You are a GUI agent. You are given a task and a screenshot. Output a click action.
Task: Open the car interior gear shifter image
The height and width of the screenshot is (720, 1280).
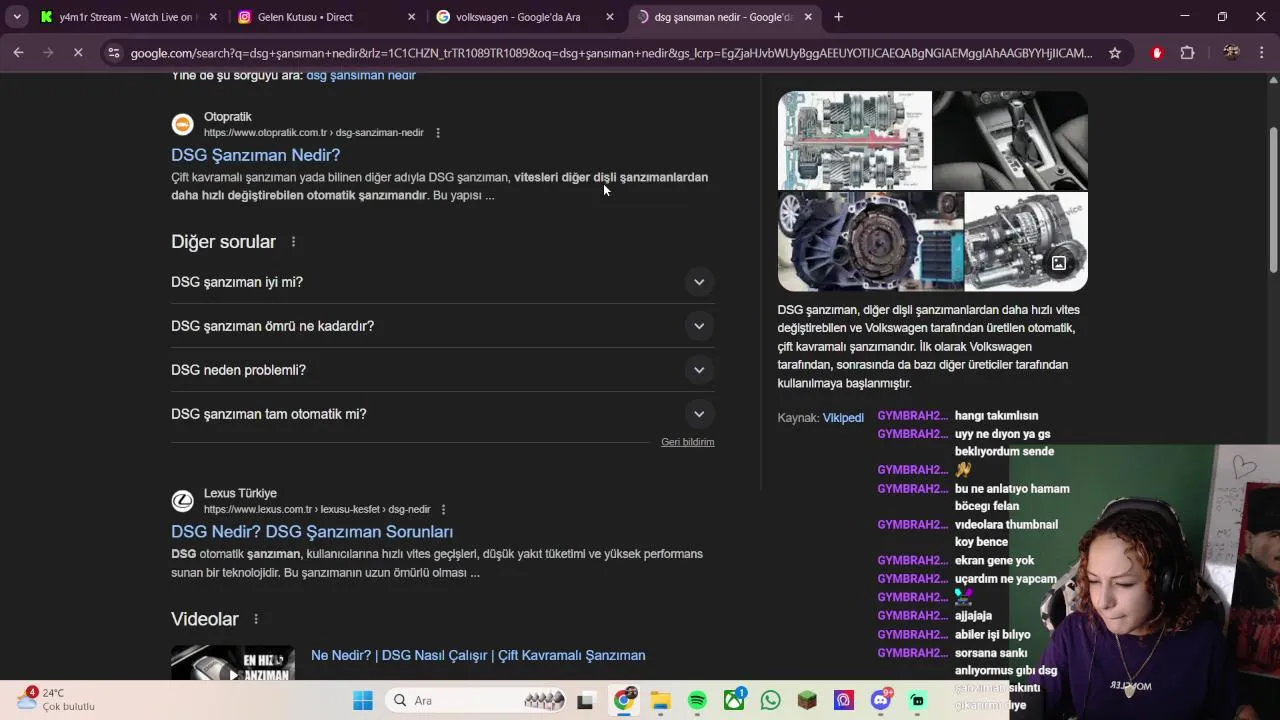click(1010, 140)
